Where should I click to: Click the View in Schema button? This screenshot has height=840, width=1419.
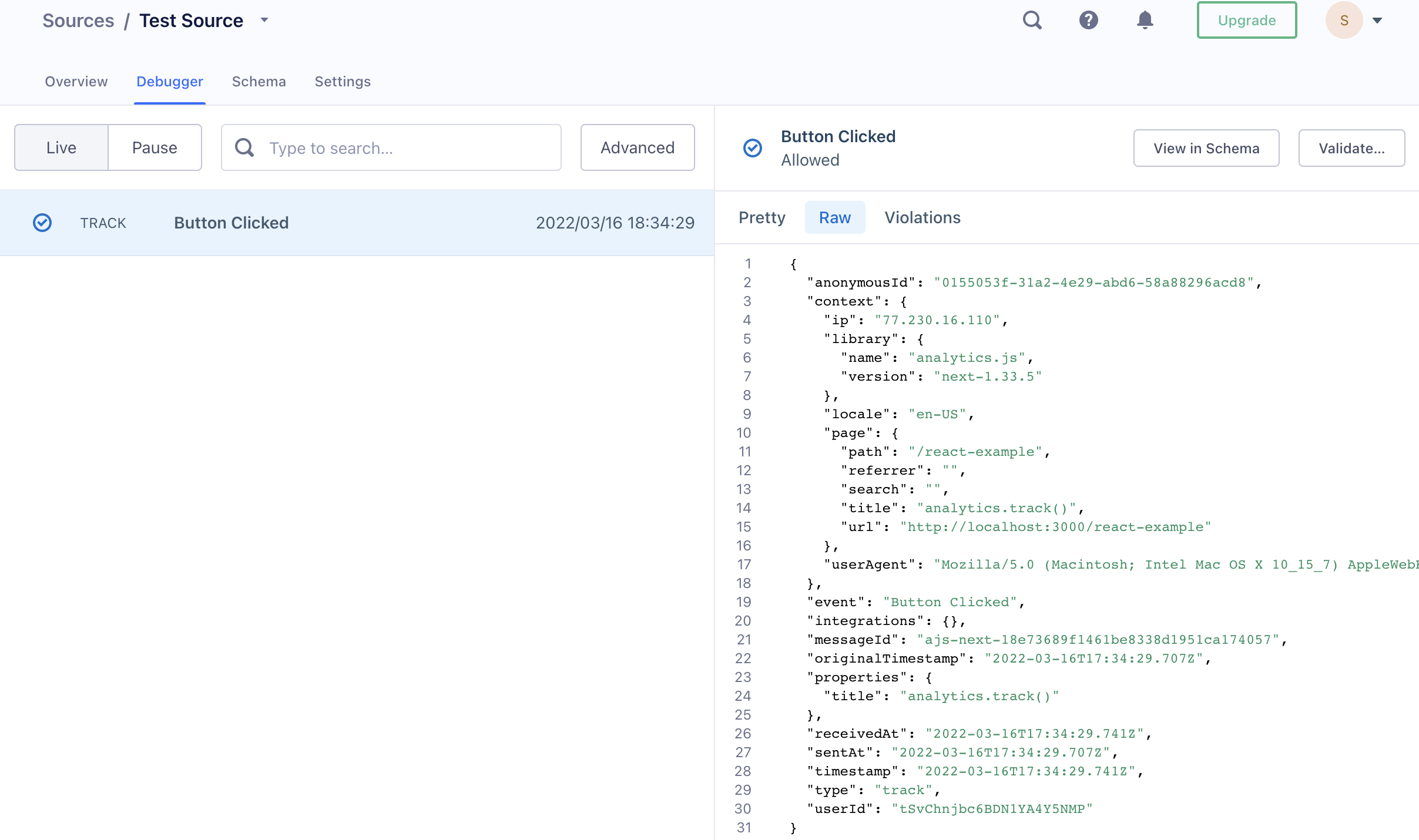[1206, 148]
